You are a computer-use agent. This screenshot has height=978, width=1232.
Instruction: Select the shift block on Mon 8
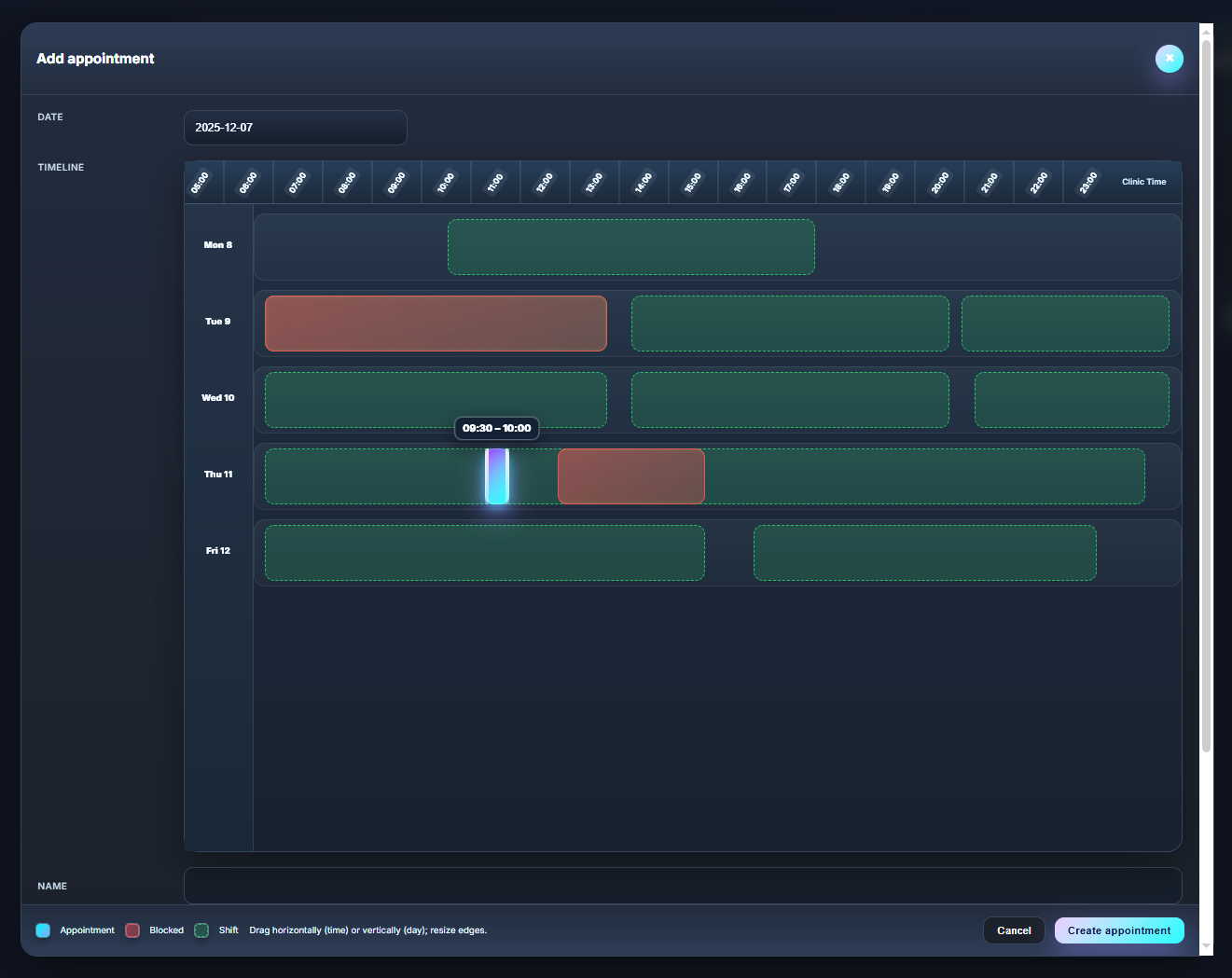point(630,247)
